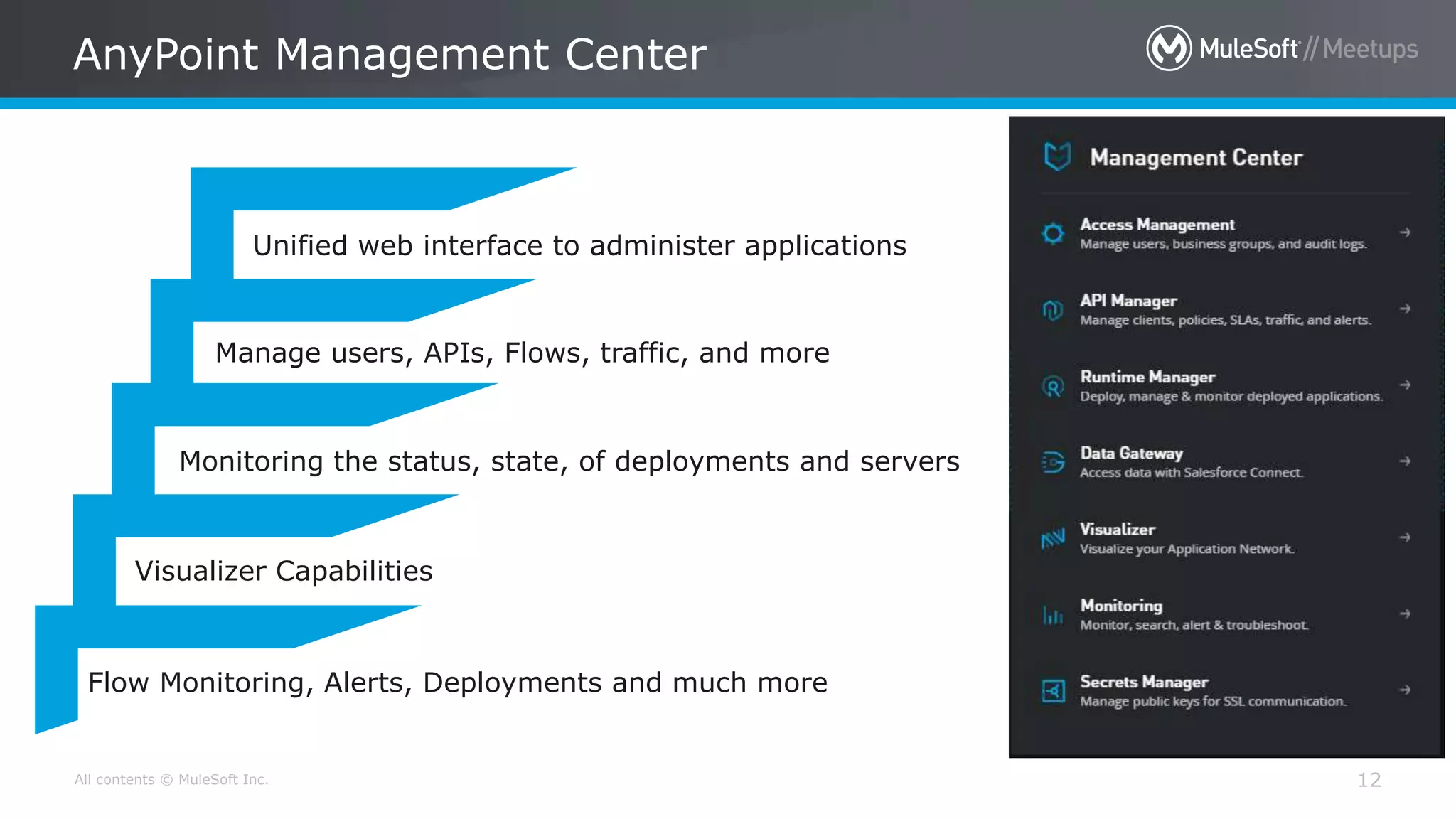Click the Management Center shield logo
The width and height of the screenshot is (1456, 819).
[1057, 156]
